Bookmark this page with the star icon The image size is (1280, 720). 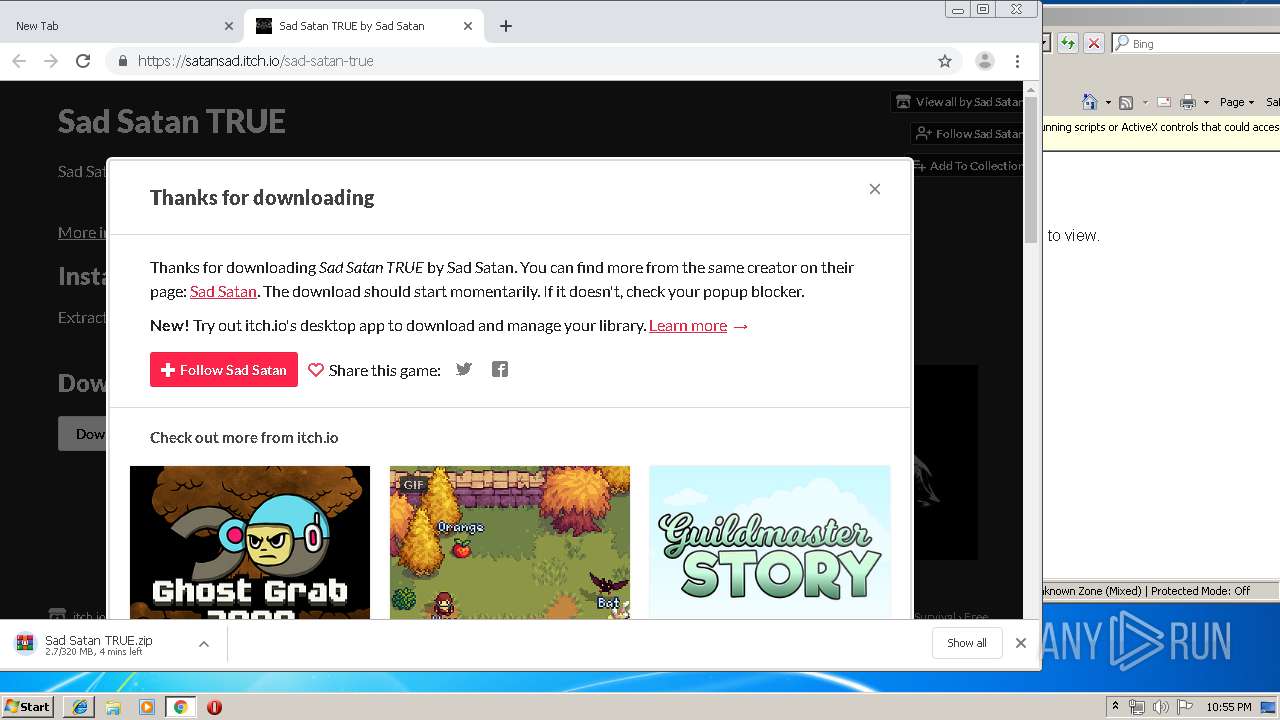[x=945, y=61]
